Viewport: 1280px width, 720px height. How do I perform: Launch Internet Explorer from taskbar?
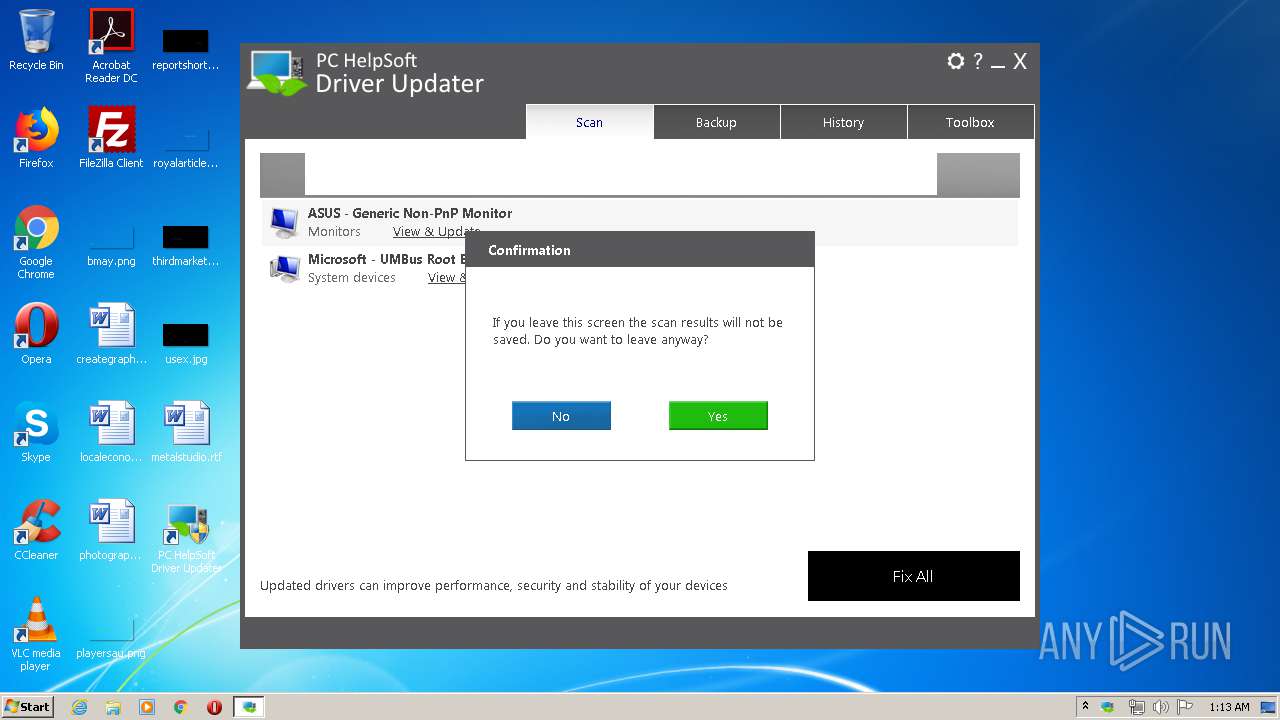coord(79,707)
